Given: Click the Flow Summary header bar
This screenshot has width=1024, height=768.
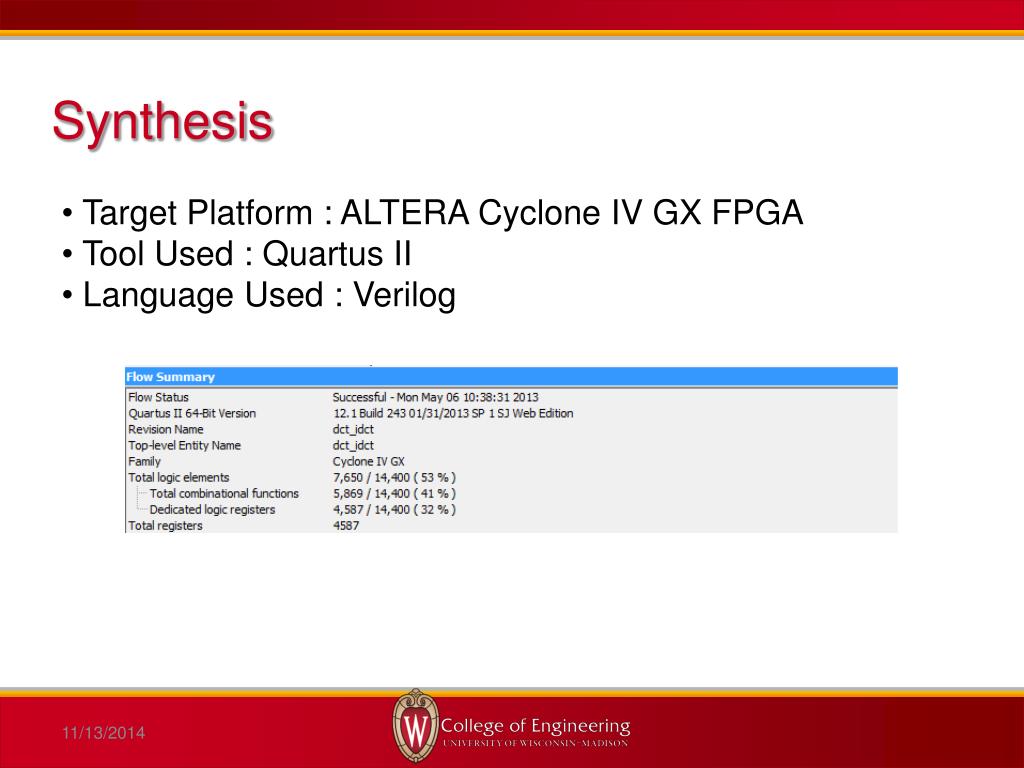Looking at the screenshot, I should point(511,377).
